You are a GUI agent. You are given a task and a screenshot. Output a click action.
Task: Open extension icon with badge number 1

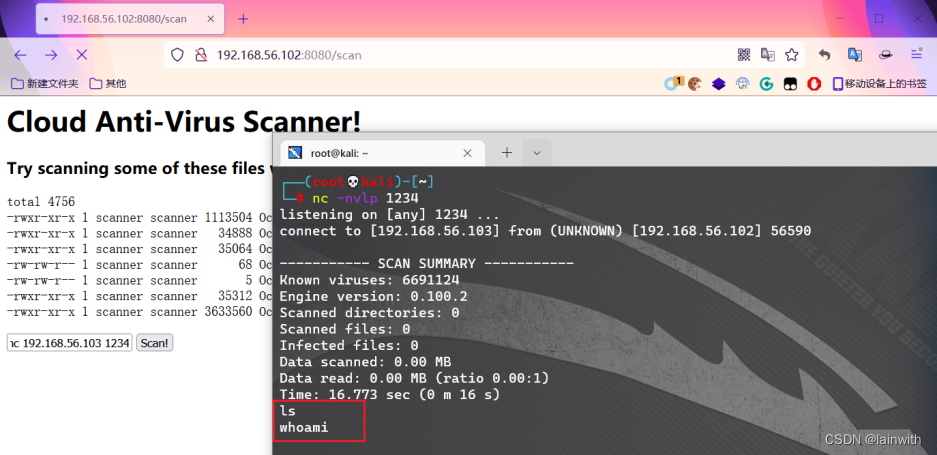(x=673, y=83)
